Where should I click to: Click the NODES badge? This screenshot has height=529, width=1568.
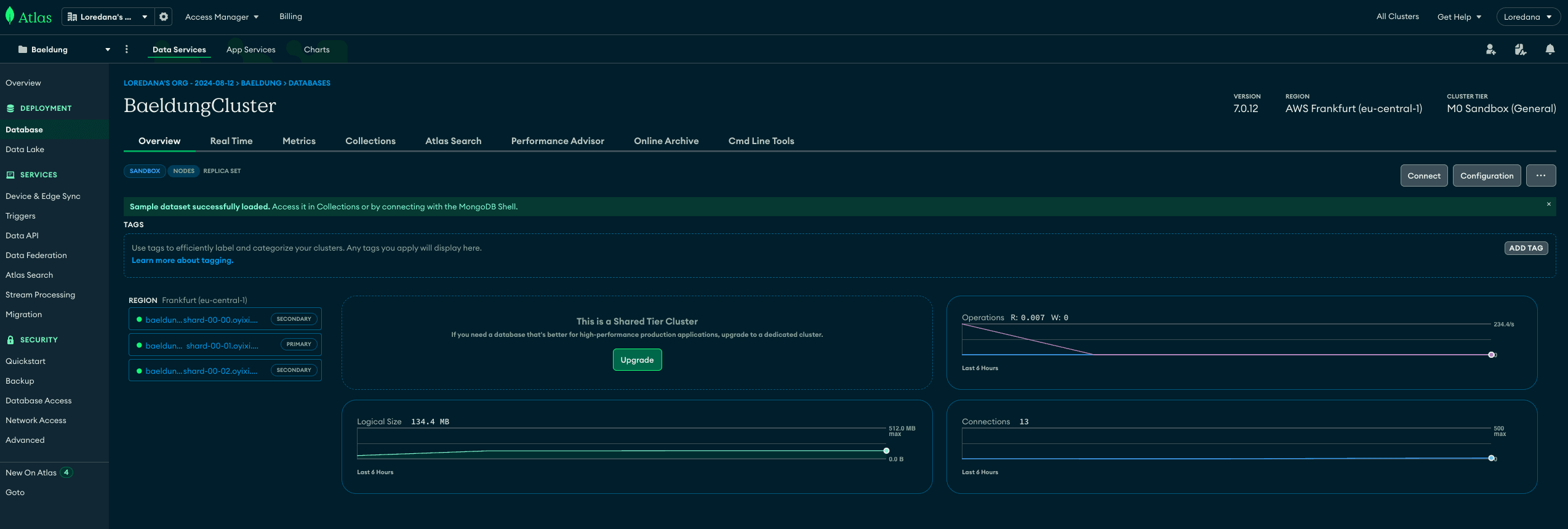click(x=183, y=171)
